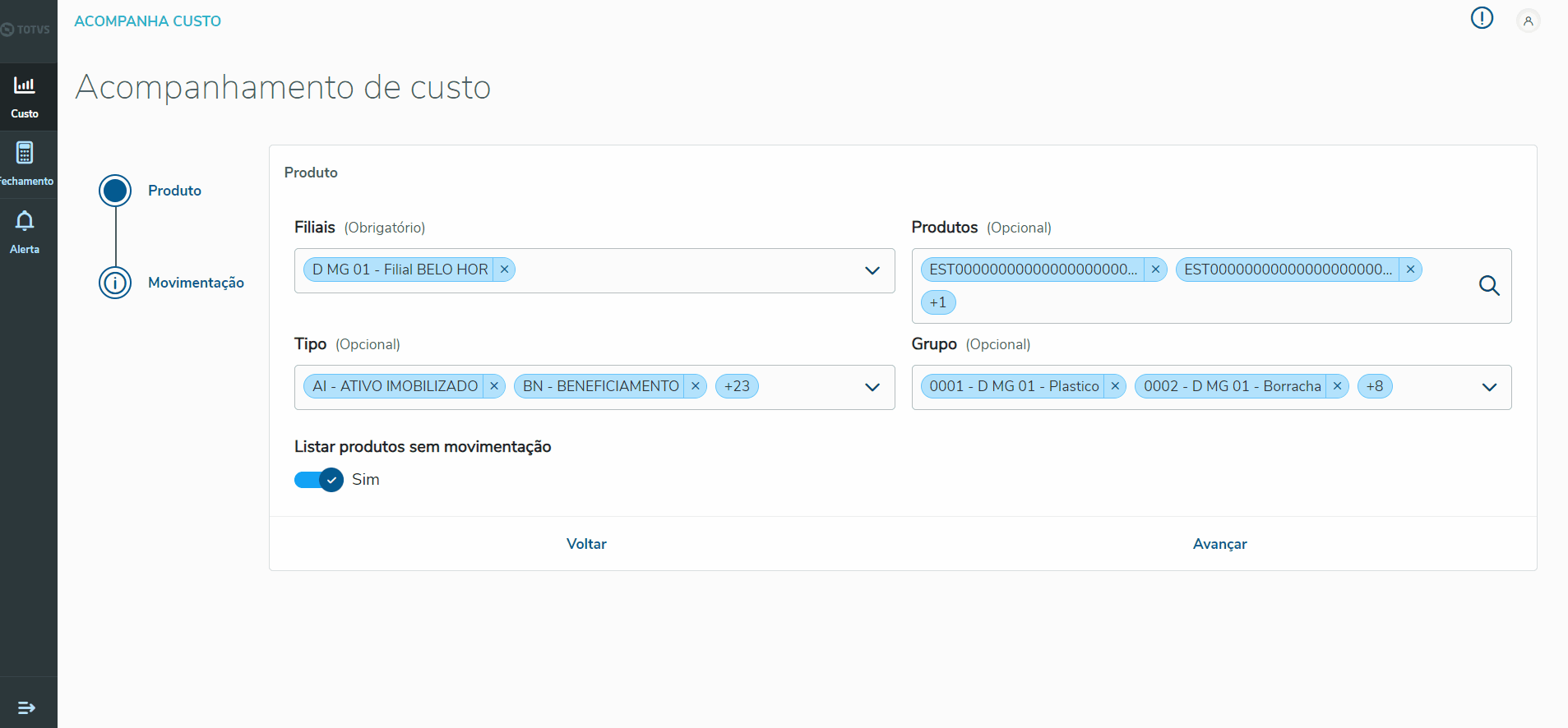Click the Voltar button
Viewport: 1568px width, 728px height.
586,544
